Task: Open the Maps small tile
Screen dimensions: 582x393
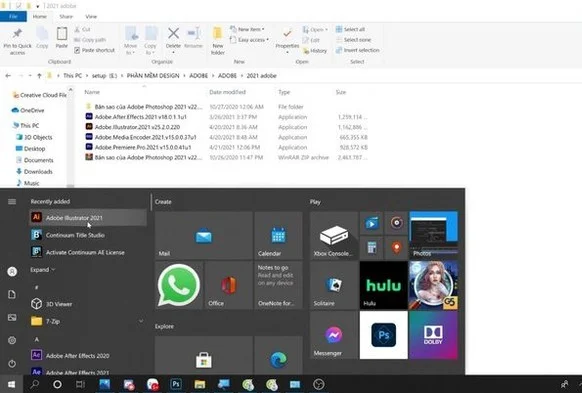Action: 396,248
